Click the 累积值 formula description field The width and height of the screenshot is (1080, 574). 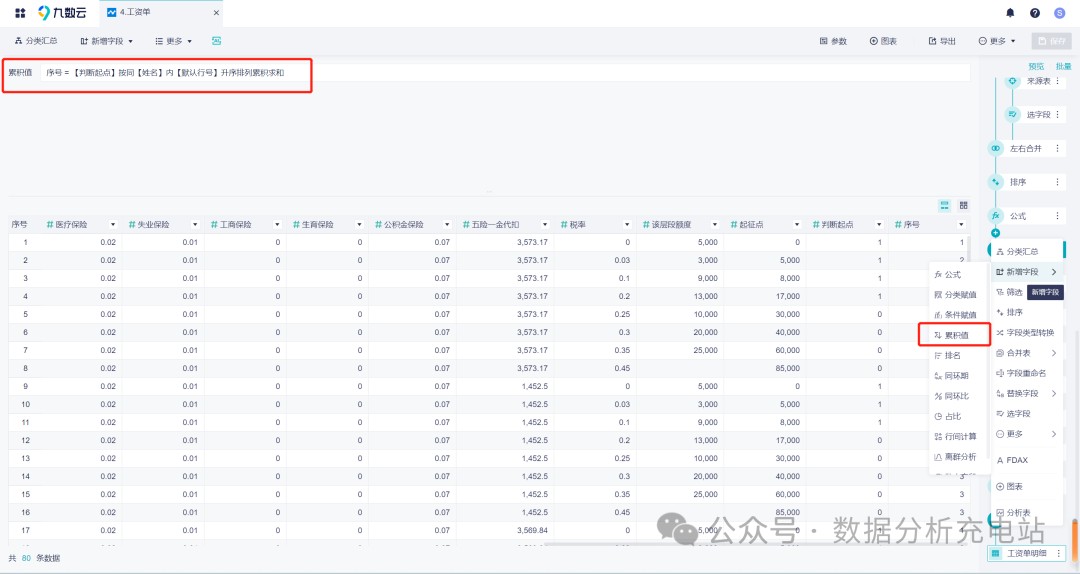tap(505, 72)
